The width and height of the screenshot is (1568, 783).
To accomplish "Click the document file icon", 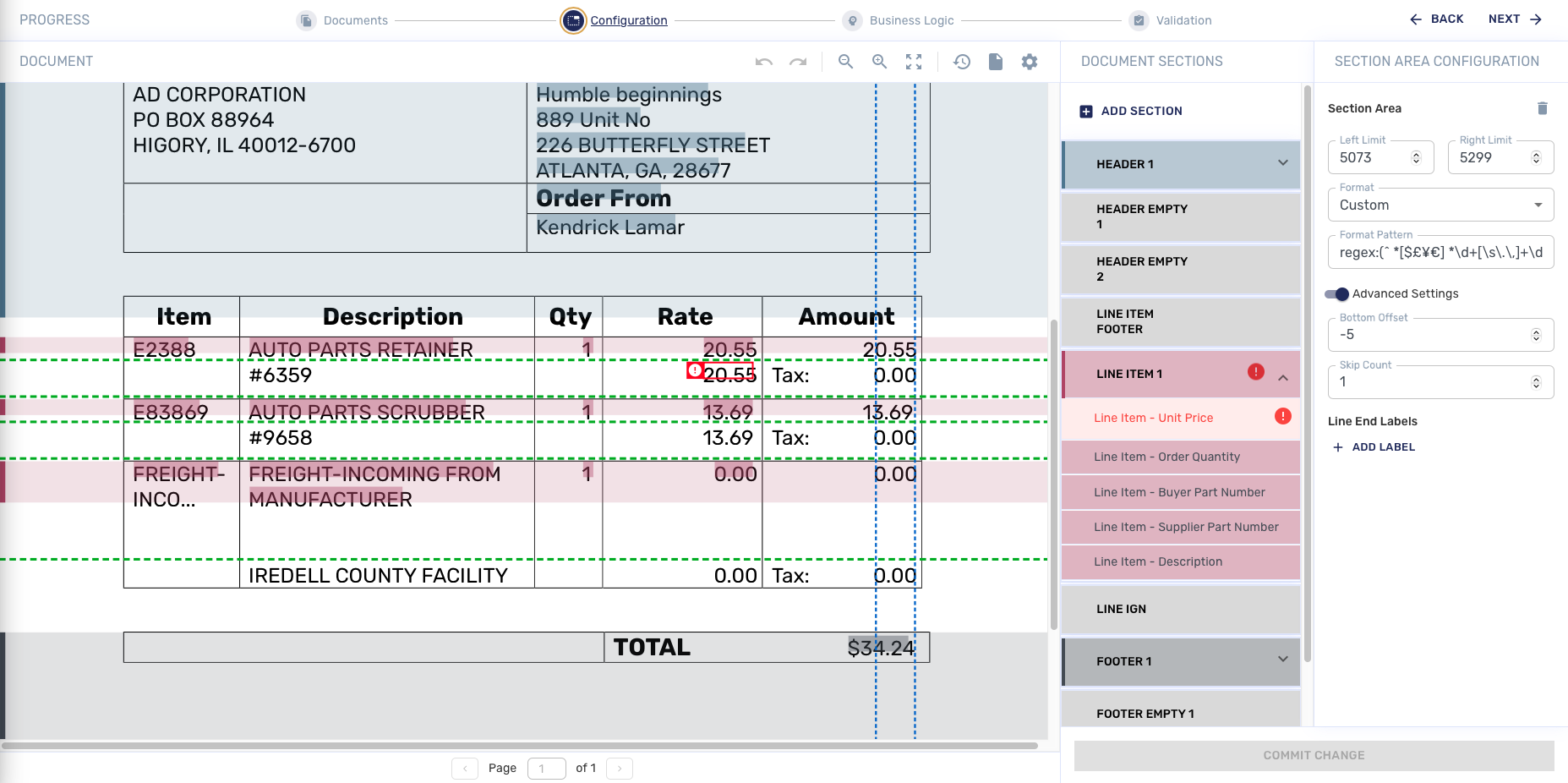I will point(996,62).
